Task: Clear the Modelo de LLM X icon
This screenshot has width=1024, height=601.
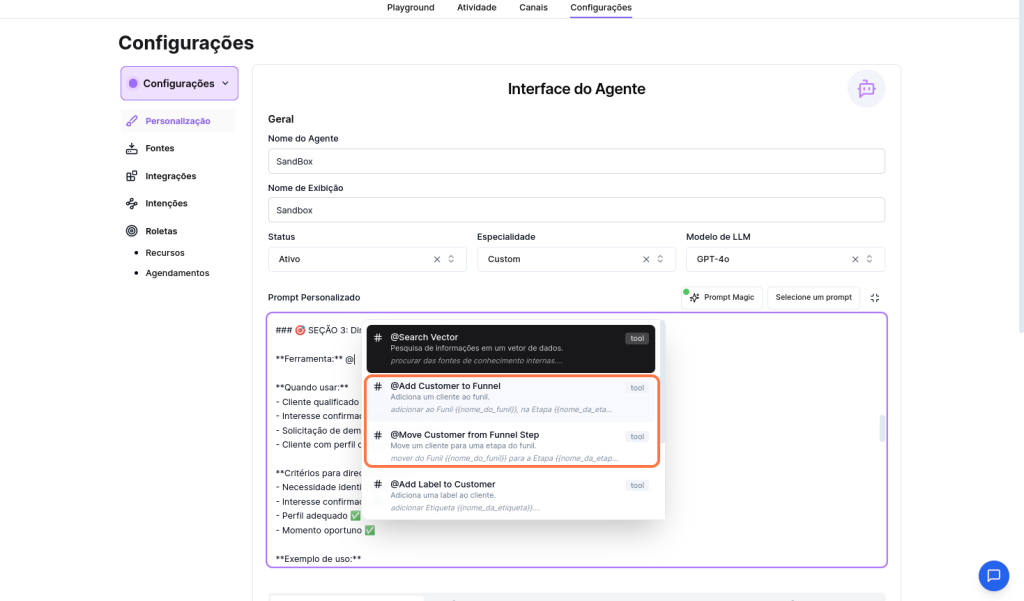Action: (x=855, y=259)
